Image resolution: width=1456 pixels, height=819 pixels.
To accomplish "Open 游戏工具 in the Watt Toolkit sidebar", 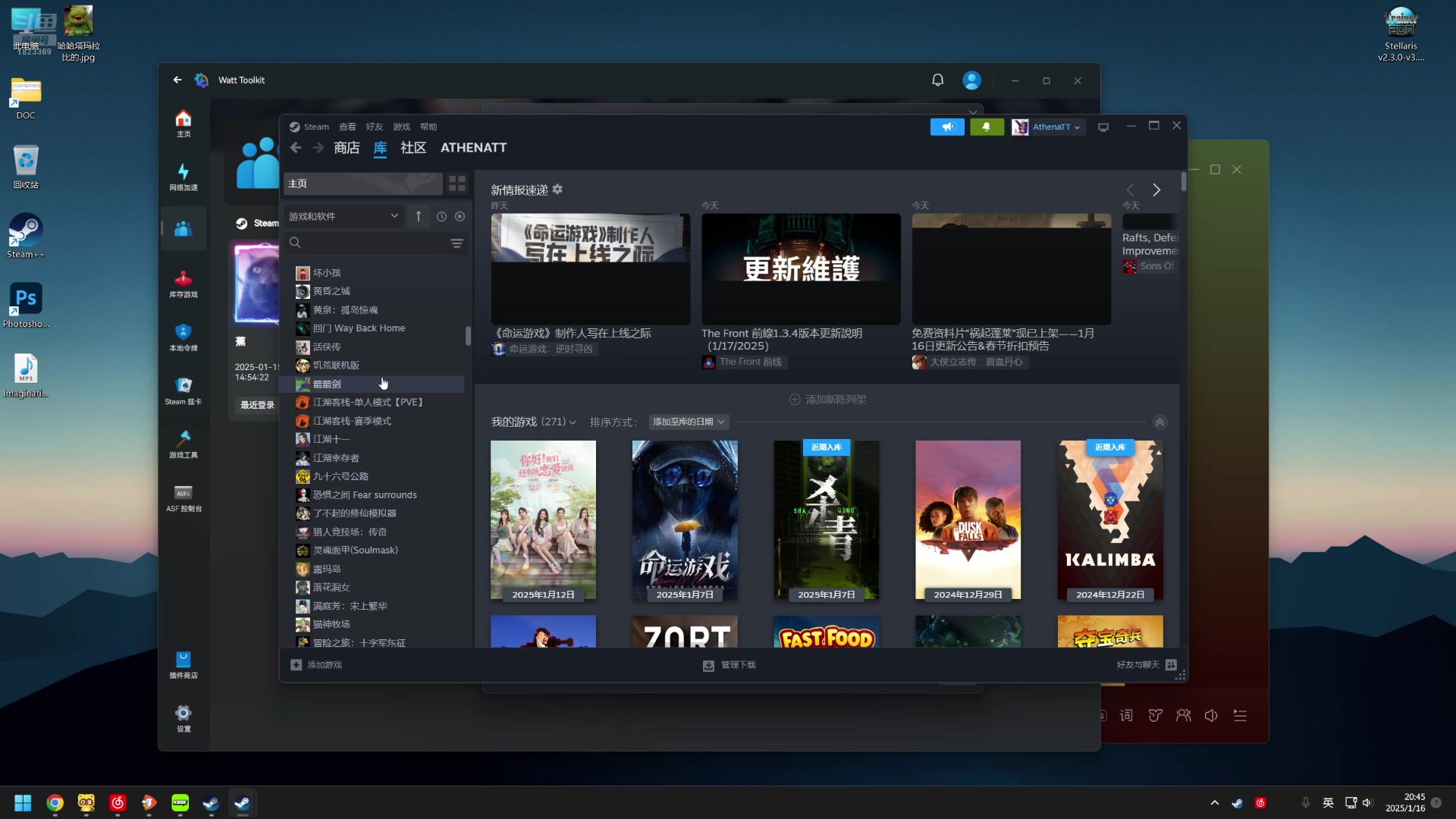I will [x=184, y=445].
